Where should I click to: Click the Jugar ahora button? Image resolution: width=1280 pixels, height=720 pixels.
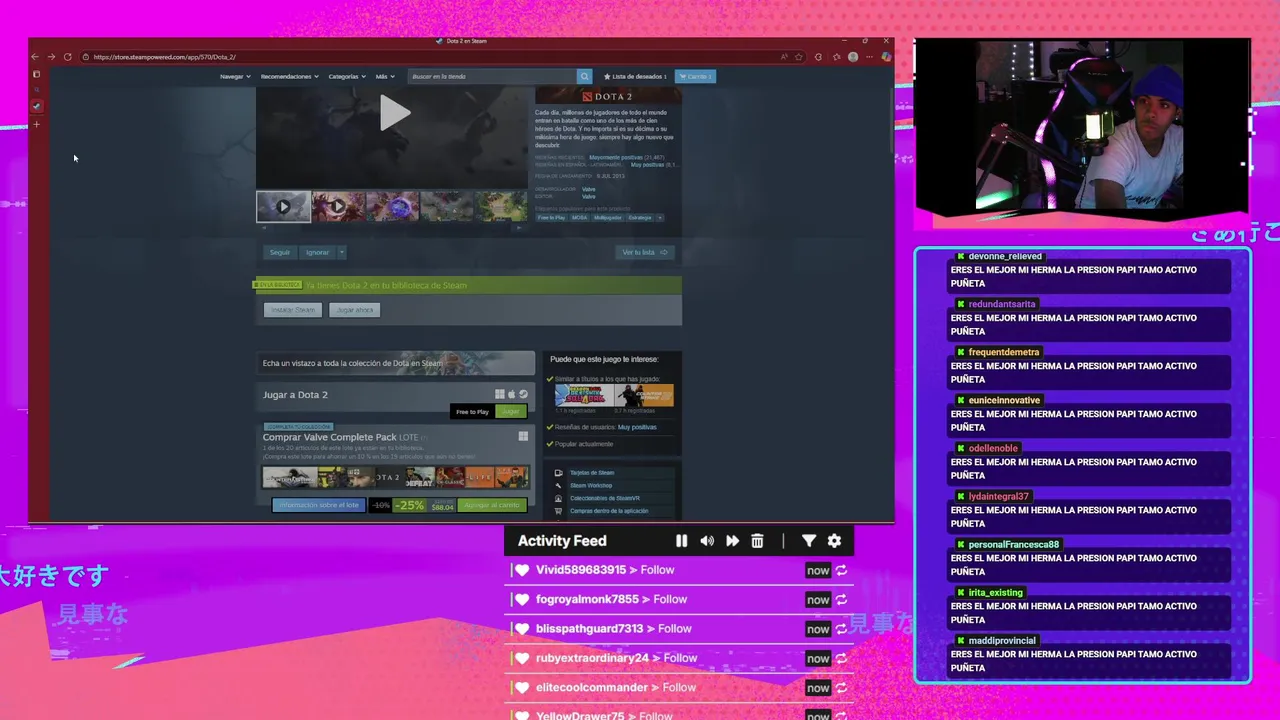354,310
